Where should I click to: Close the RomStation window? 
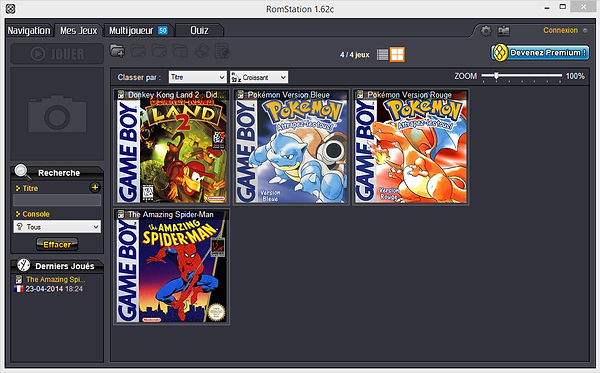tap(583, 7)
